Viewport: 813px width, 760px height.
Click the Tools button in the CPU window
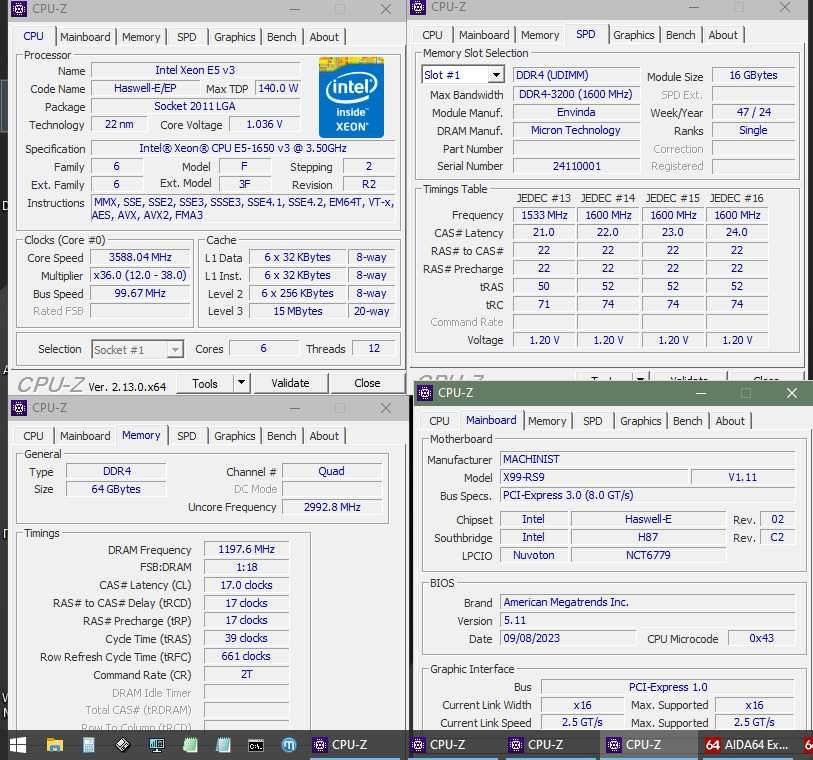tap(205, 383)
